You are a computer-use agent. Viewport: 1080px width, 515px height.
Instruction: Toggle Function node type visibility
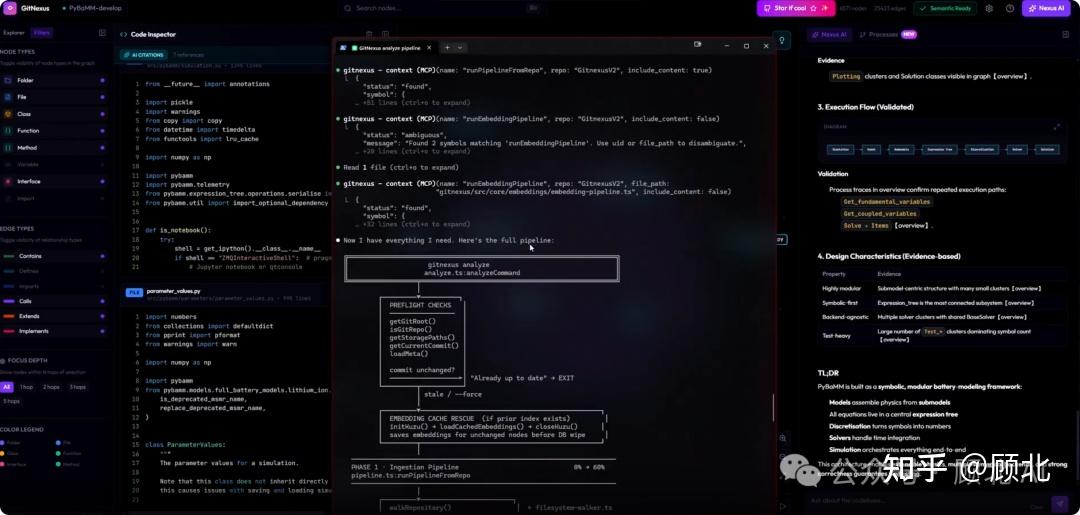54,131
